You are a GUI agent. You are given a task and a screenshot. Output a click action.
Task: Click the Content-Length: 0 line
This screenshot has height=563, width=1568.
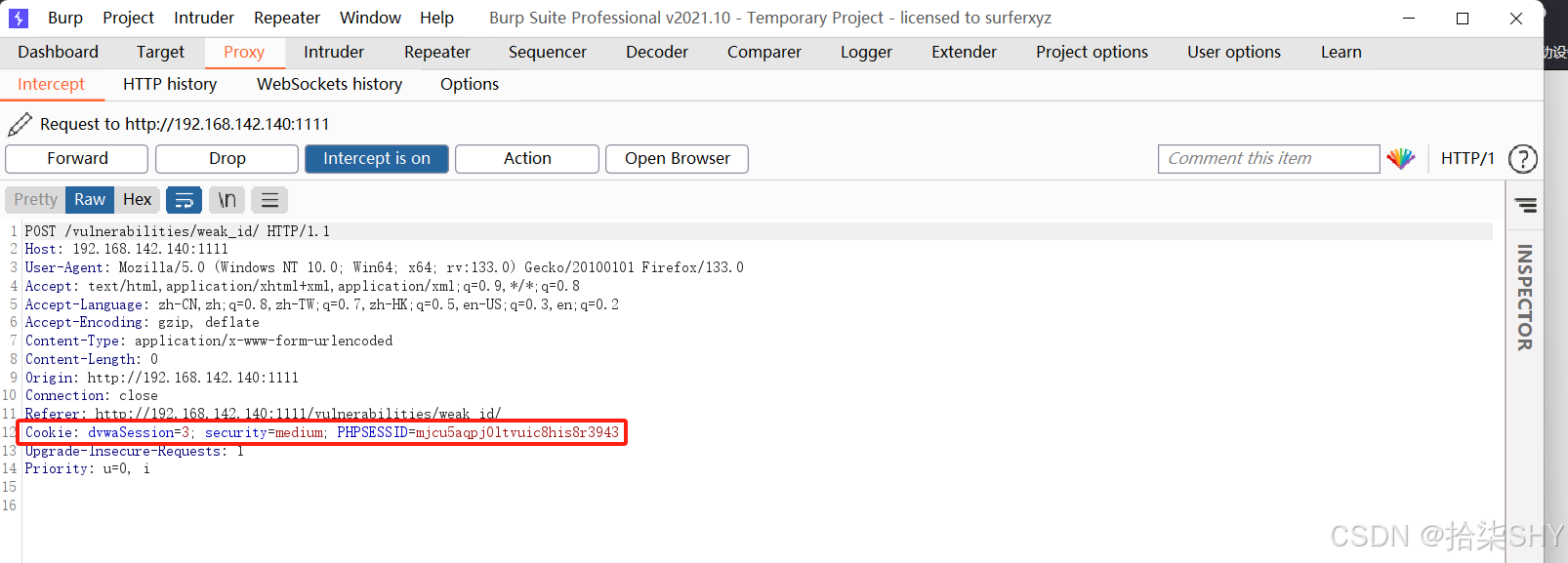[x=91, y=359]
